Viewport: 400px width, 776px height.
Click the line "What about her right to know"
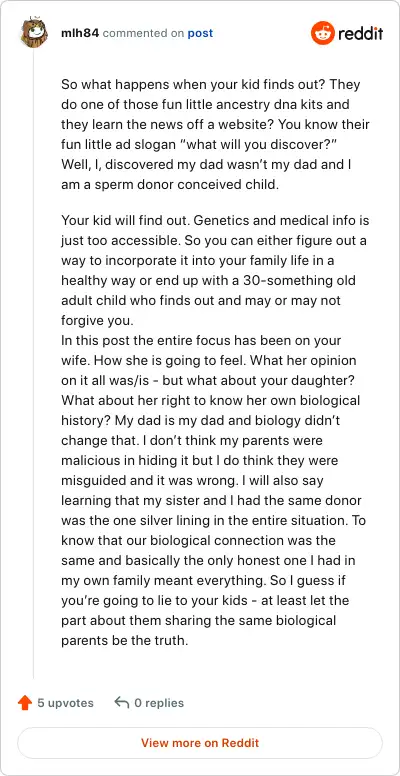click(x=210, y=400)
